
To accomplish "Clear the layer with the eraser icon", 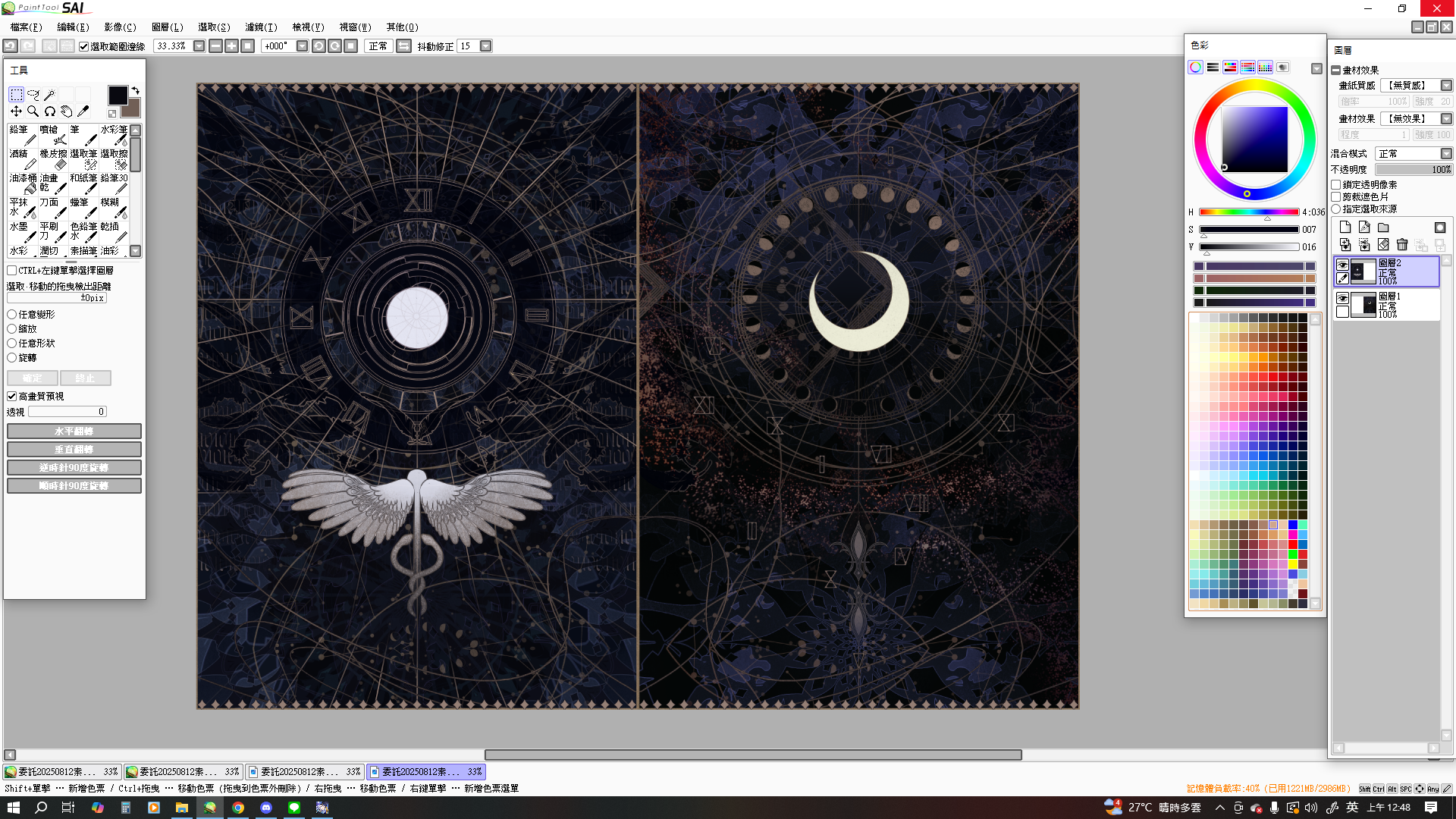I will (x=1383, y=245).
